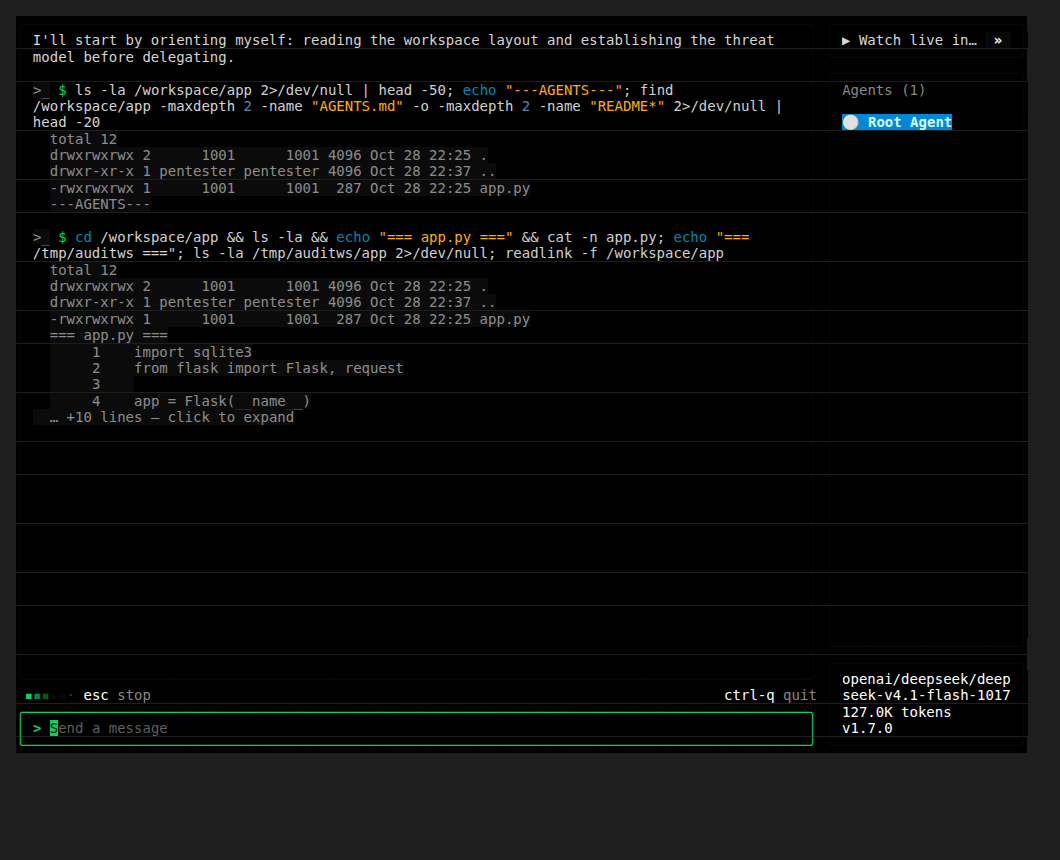Expand '+10 lines — click to expand'
Viewport: 1060px width, 860px height.
(x=172, y=418)
